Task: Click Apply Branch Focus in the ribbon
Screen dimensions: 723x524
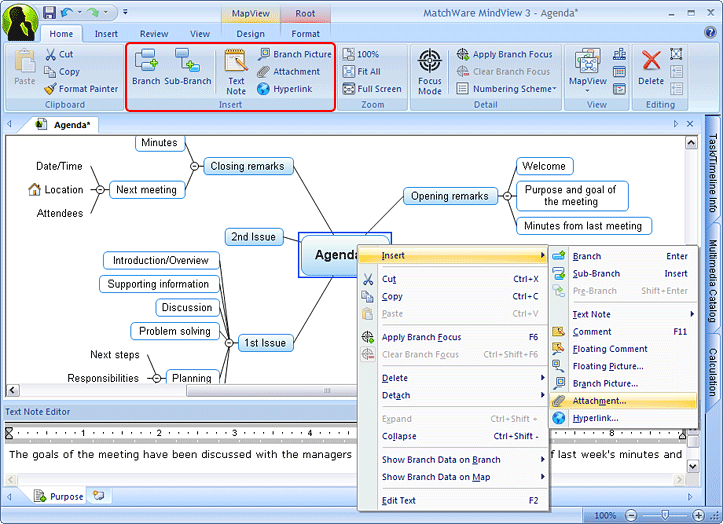Action: click(504, 54)
